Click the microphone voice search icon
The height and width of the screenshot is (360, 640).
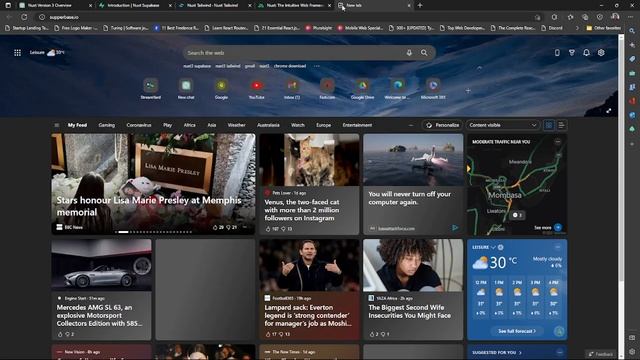pos(409,53)
